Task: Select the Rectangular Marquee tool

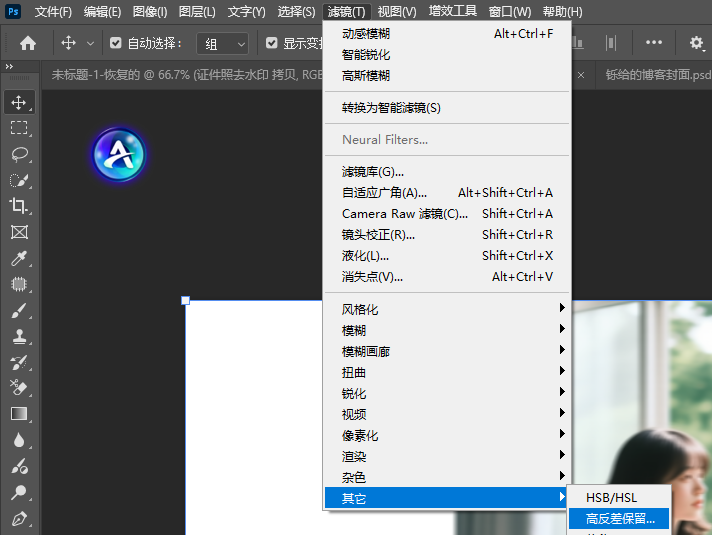Action: pyautogui.click(x=19, y=128)
